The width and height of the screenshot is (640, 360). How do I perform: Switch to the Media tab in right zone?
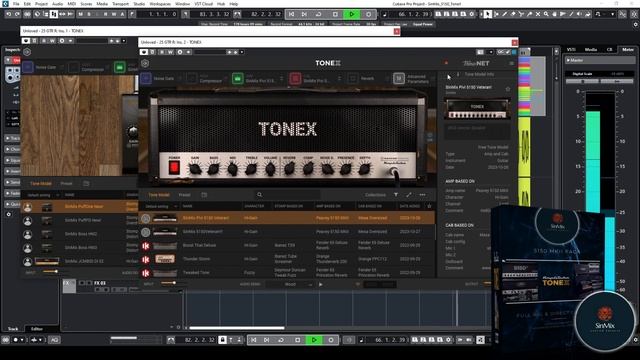click(x=591, y=50)
